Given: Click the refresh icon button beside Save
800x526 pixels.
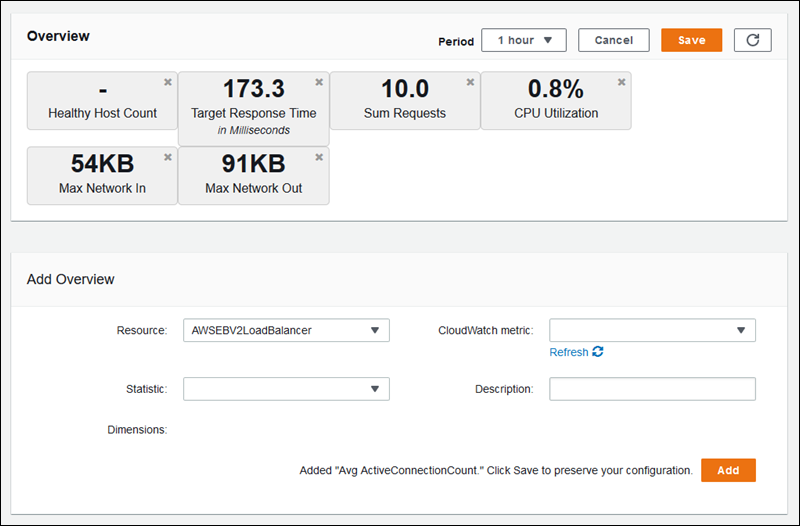Looking at the screenshot, I should 752,40.
